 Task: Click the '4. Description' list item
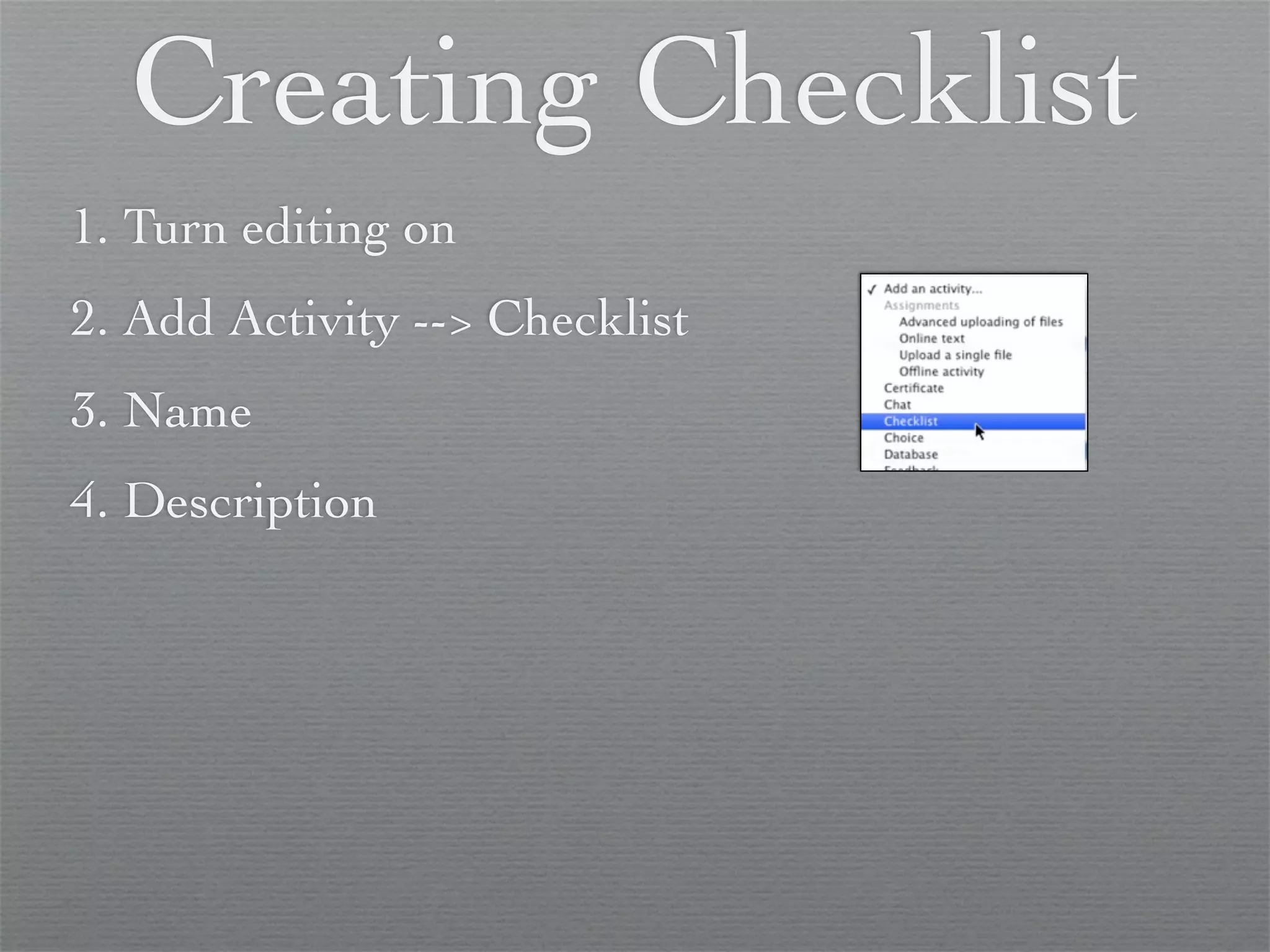pyautogui.click(x=223, y=501)
